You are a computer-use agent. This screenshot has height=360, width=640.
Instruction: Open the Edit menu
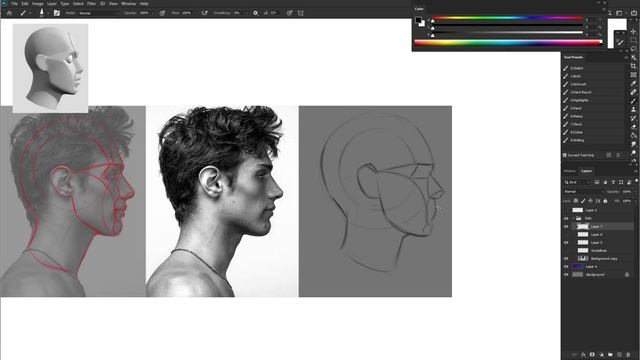click(25, 4)
